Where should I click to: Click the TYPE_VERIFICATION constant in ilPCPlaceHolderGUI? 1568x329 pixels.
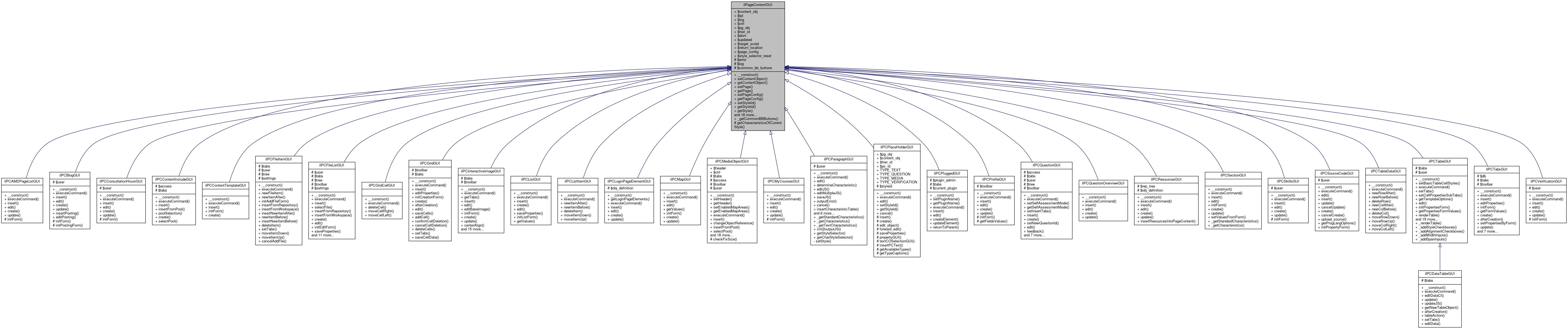pos(897,182)
